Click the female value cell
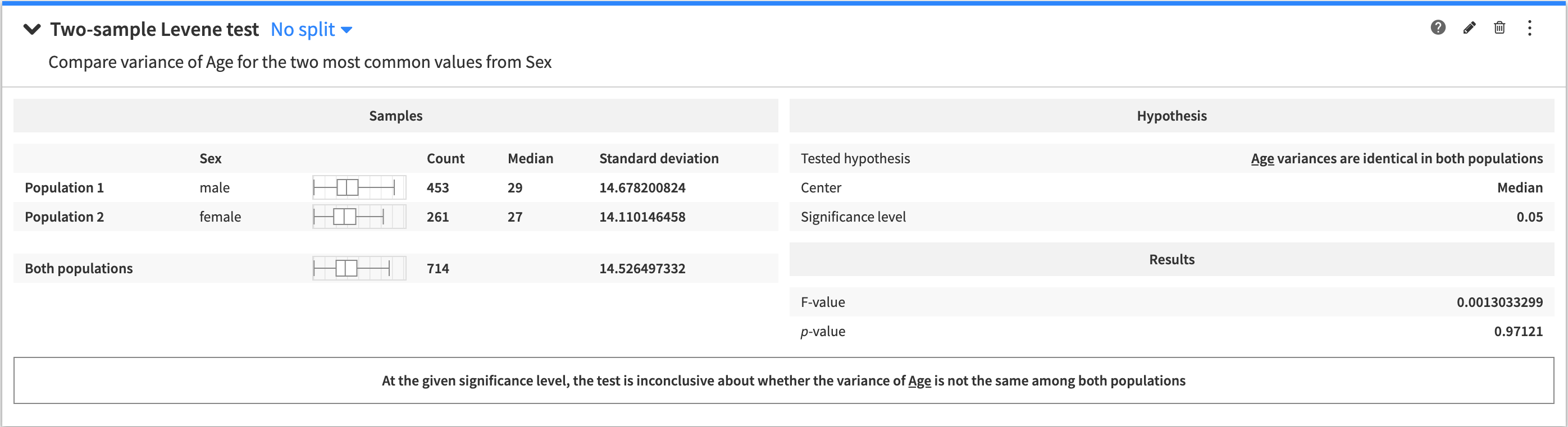Viewport: 1568px width, 427px height. (x=220, y=217)
